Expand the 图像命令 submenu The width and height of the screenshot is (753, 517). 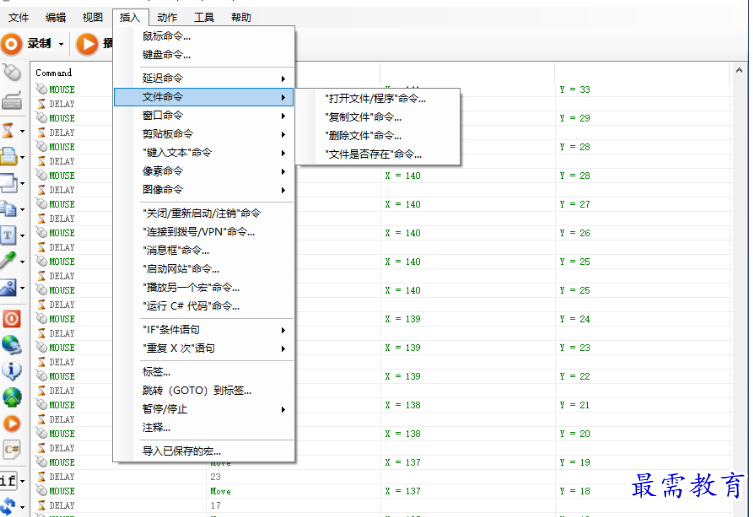(x=204, y=190)
